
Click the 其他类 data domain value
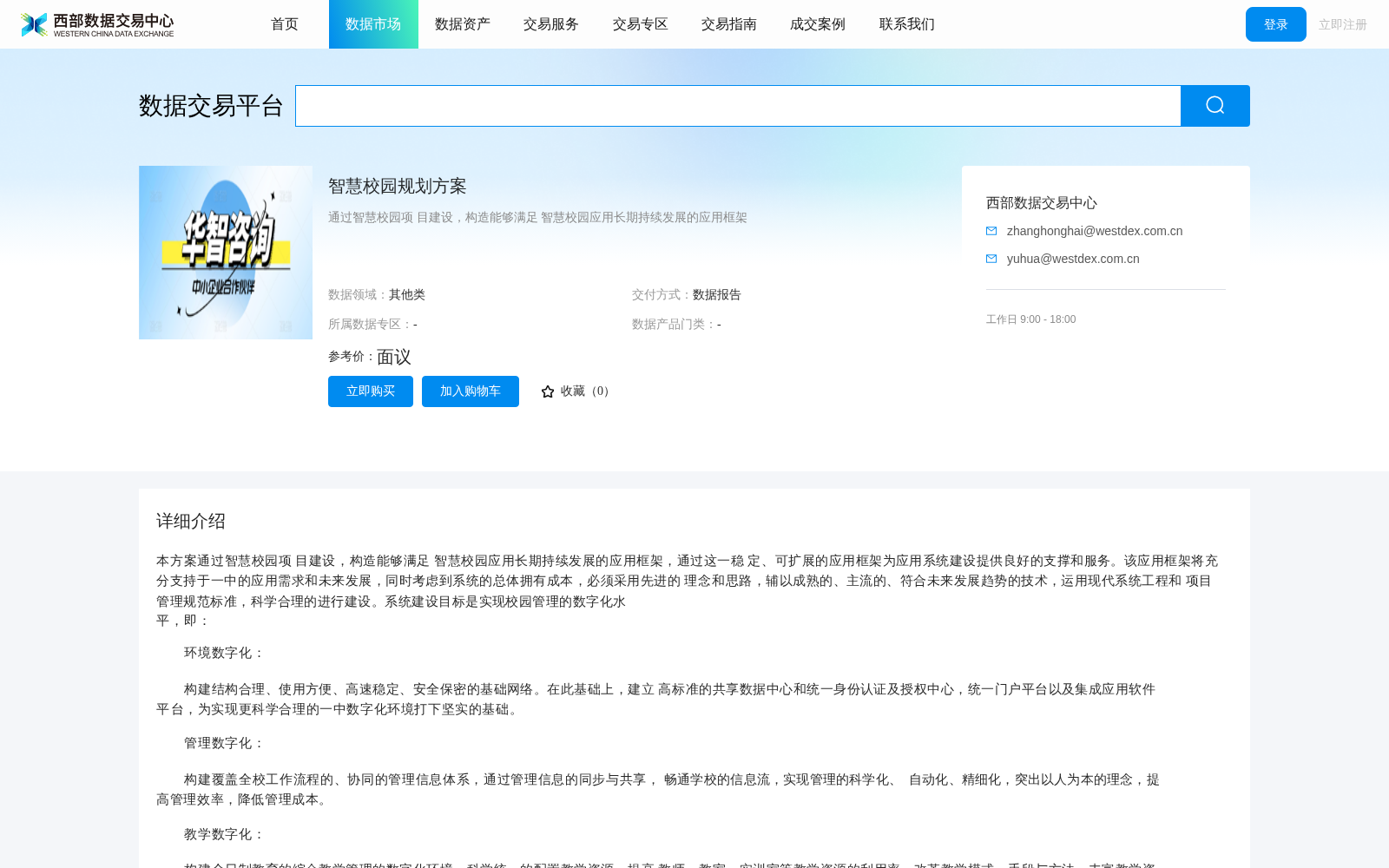(x=407, y=295)
